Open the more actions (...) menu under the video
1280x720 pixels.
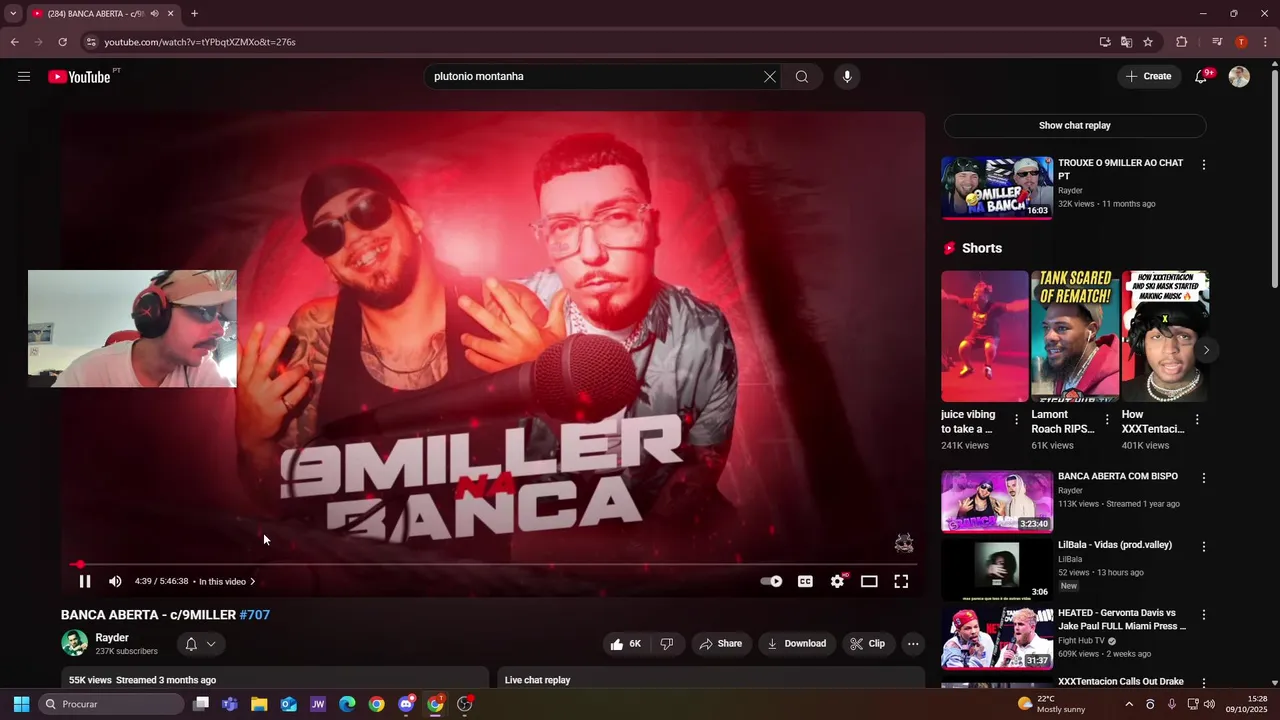(913, 644)
